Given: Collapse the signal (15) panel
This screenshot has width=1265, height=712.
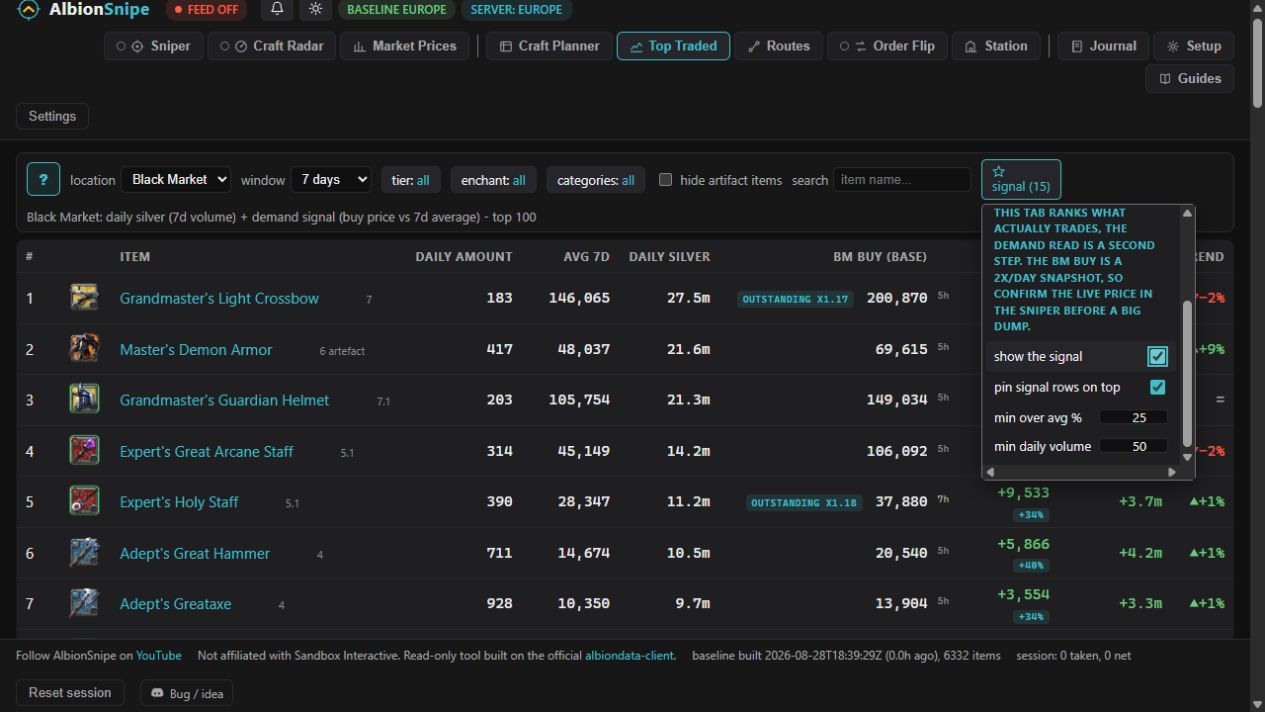Looking at the screenshot, I should coord(1020,179).
